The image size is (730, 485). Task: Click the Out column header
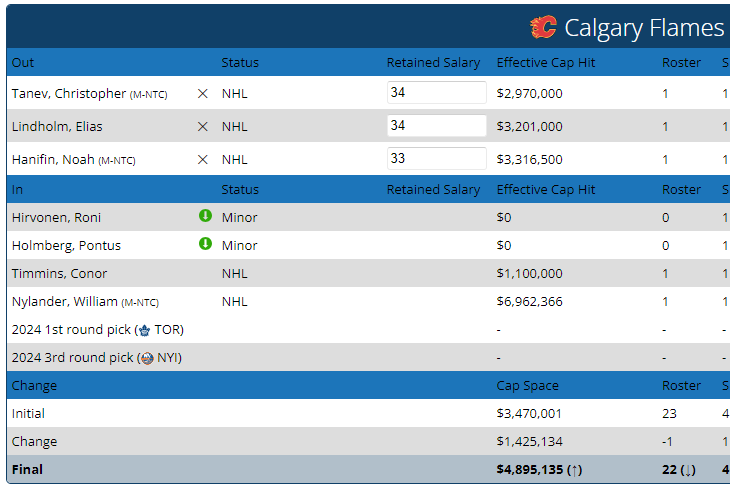23,62
